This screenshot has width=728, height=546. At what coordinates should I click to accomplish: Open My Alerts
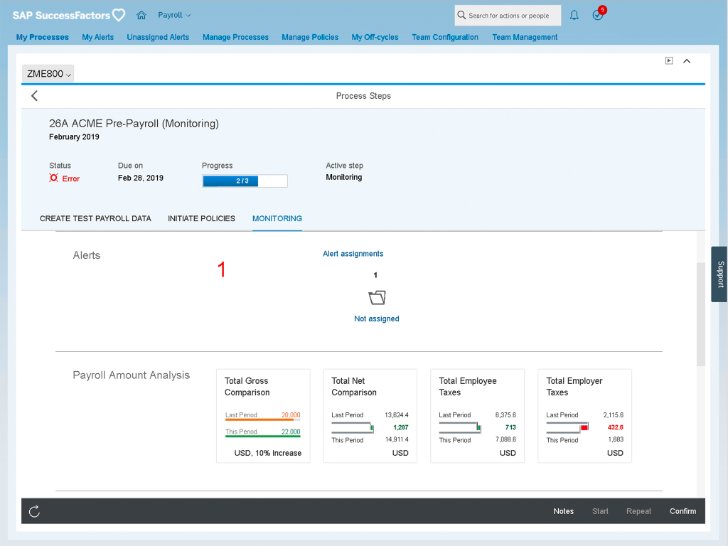click(98, 37)
